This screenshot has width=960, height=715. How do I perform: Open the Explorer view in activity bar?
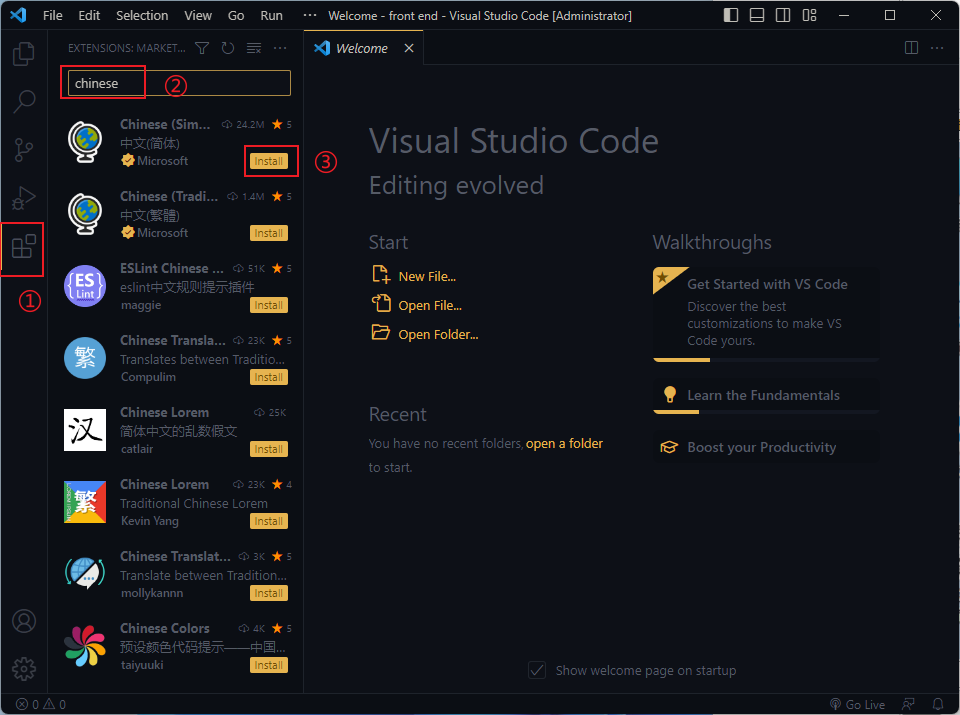tap(24, 53)
